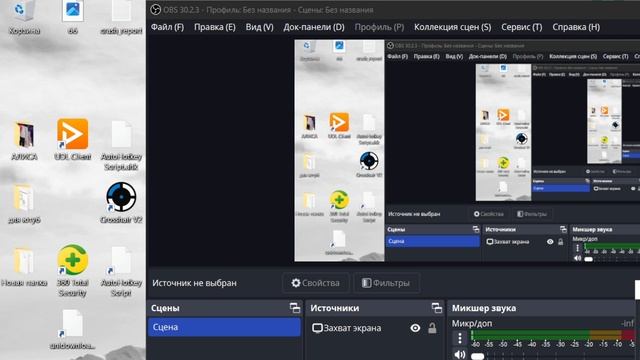Toggle lock on Захват экрана source

432,328
